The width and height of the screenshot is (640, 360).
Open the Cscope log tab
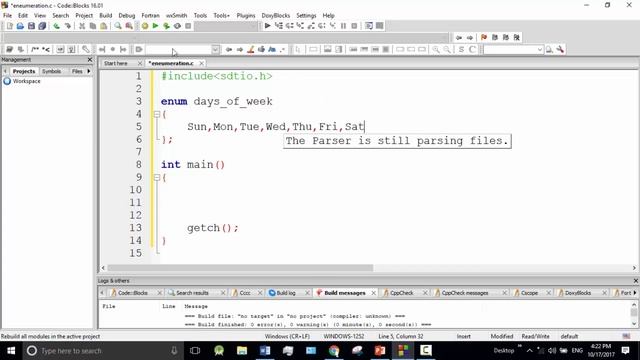click(529, 293)
